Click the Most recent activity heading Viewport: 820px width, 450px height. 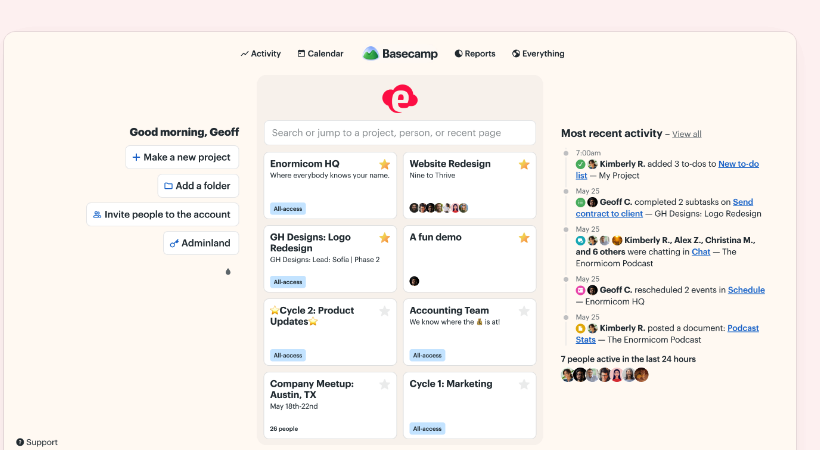tap(611, 133)
